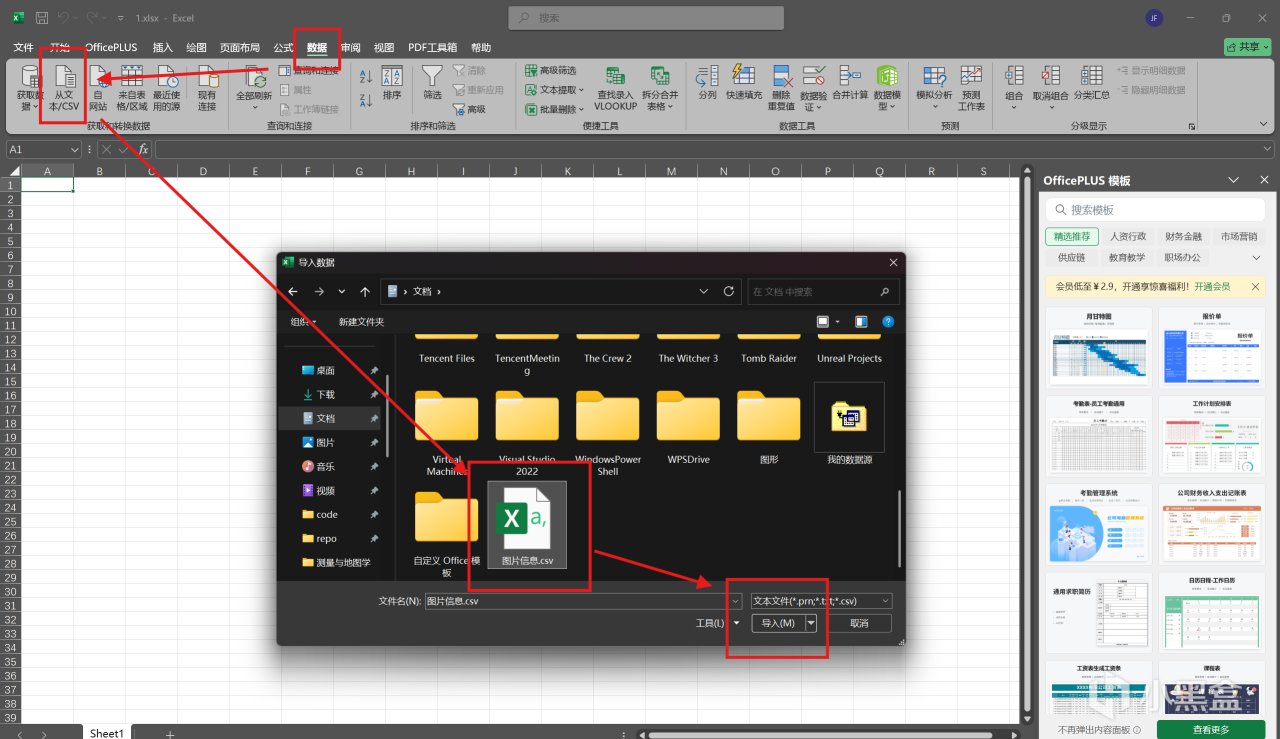Switch to the 公式 ribbon tab

click(x=283, y=47)
